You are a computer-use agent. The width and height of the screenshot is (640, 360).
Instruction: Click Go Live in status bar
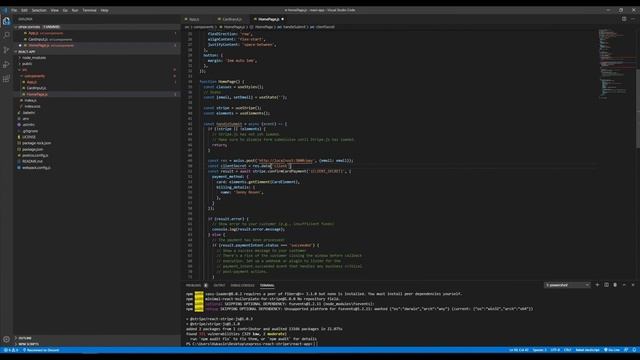[x=612, y=350]
